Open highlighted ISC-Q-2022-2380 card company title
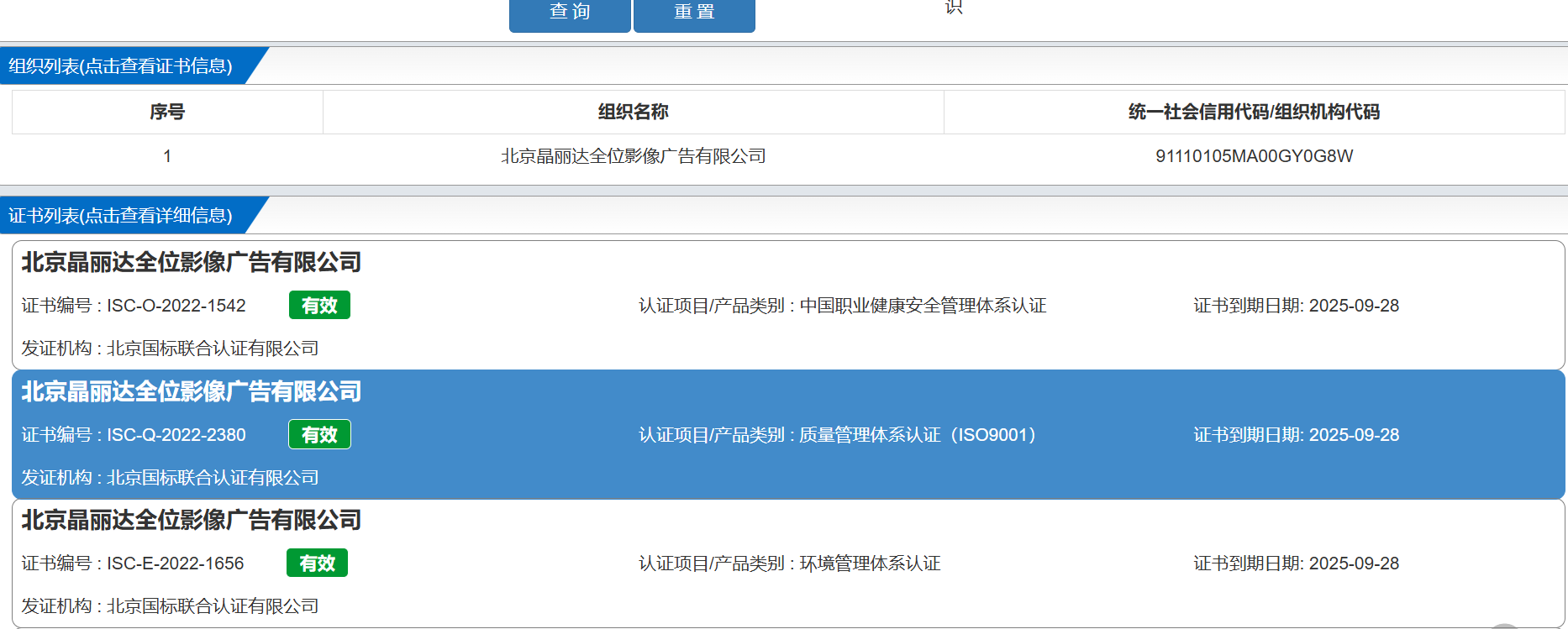Viewport: 1568px width, 629px height. pyautogui.click(x=192, y=391)
